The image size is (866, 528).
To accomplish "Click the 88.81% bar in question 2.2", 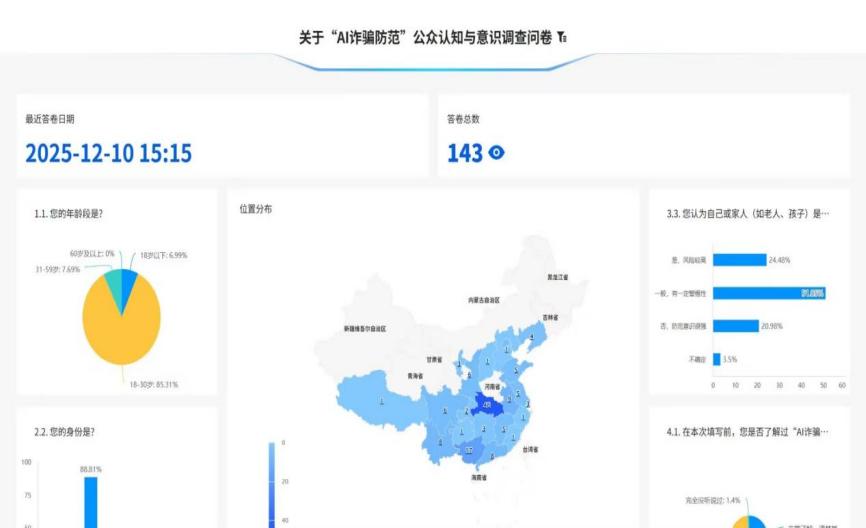I will (91, 502).
